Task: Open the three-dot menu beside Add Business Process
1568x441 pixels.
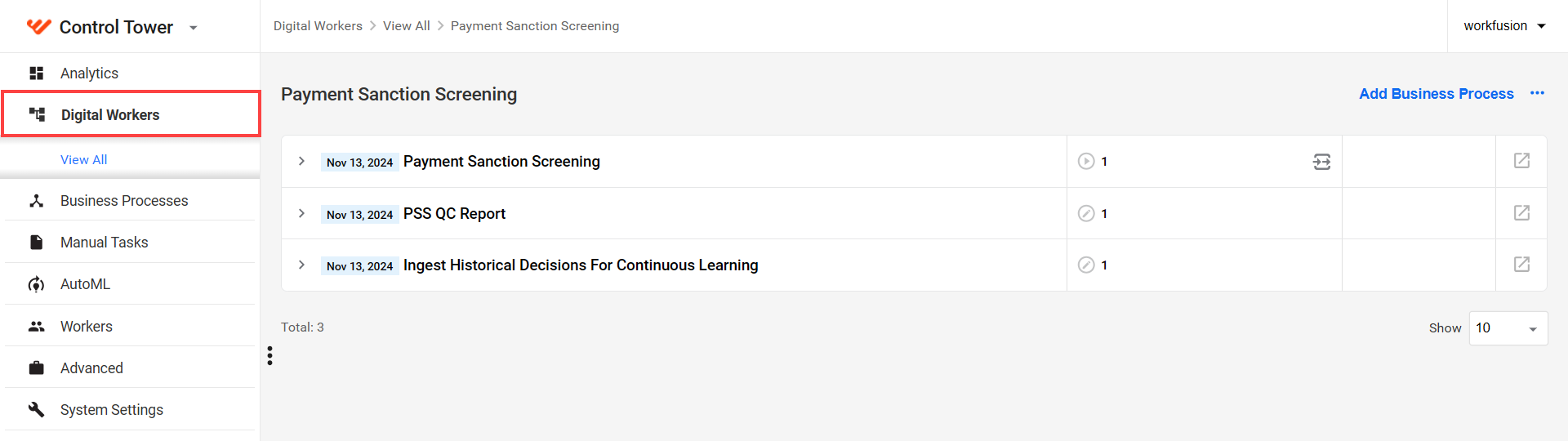Action: point(1537,94)
